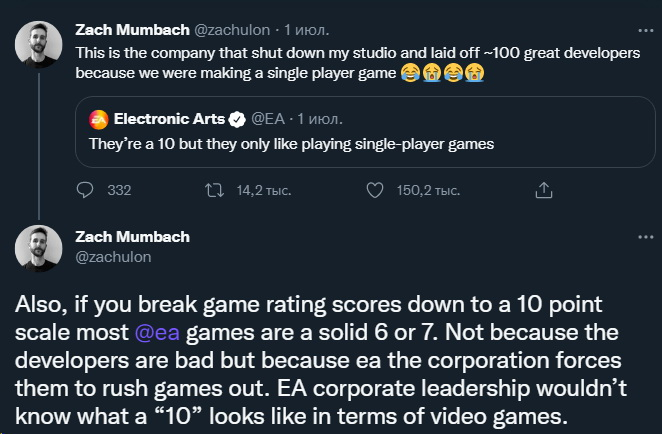The width and height of the screenshot is (662, 434).
Task: Open the top tweet's Zach Mumbach name link
Action: (x=133, y=30)
